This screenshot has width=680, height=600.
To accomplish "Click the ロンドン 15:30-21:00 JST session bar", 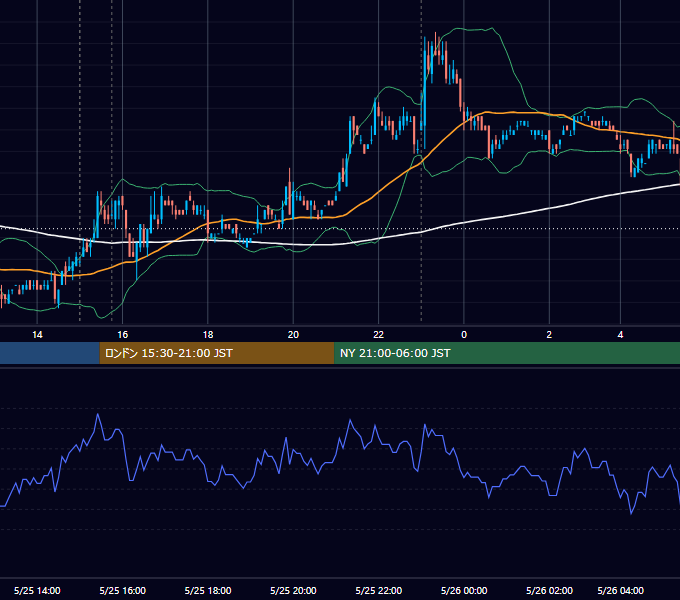I will coord(217,353).
